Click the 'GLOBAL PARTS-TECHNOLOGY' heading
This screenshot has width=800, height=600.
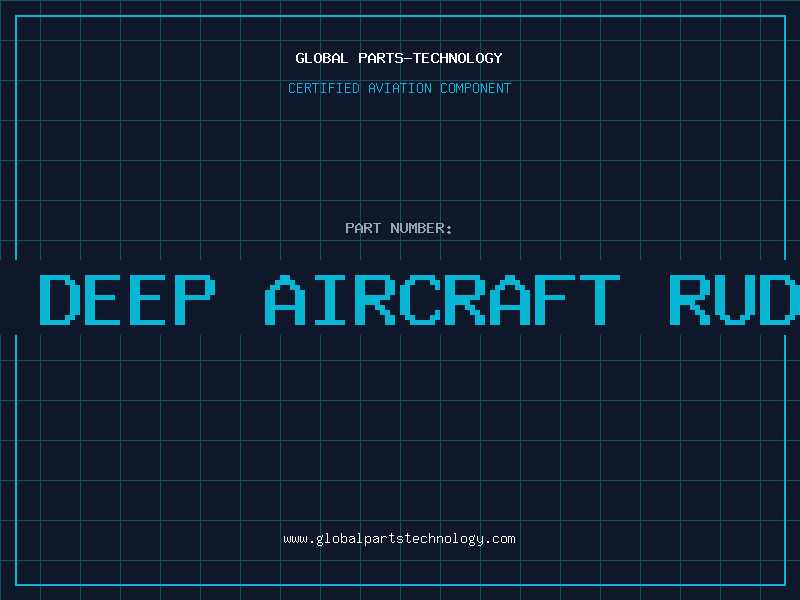(x=399, y=58)
